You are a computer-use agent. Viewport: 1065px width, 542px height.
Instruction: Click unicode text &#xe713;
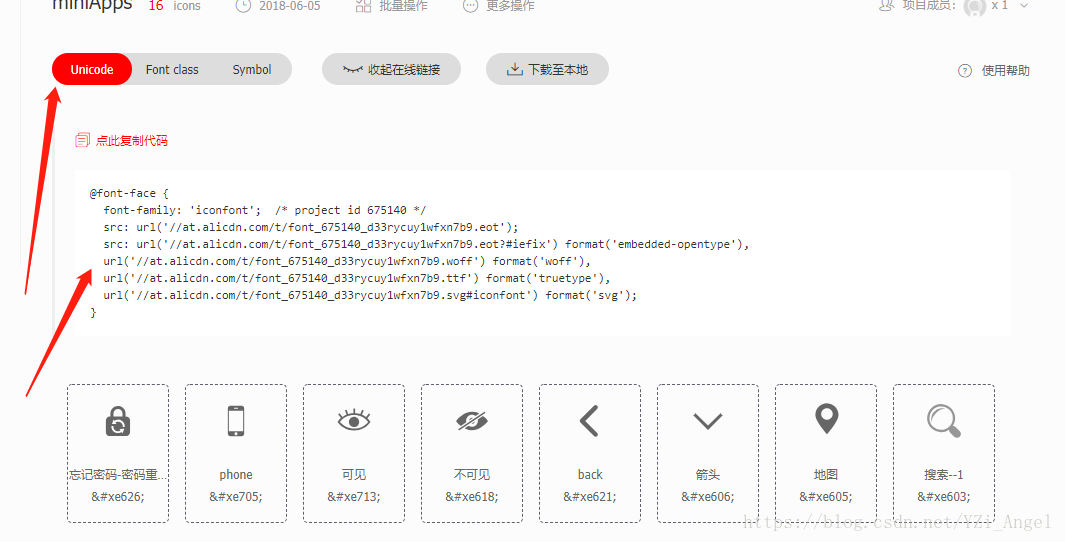[354, 496]
